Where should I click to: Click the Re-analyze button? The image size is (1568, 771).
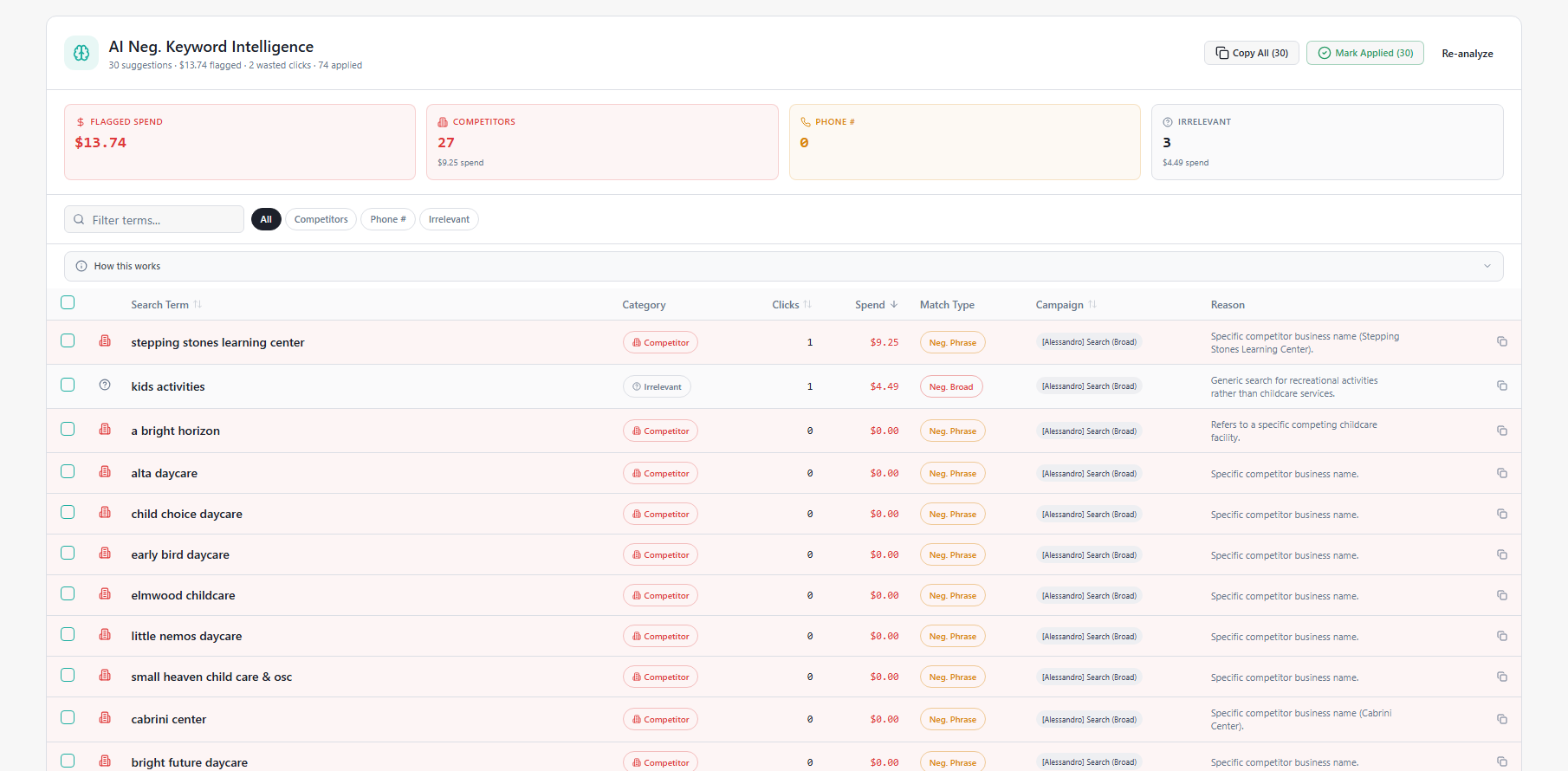point(1468,53)
